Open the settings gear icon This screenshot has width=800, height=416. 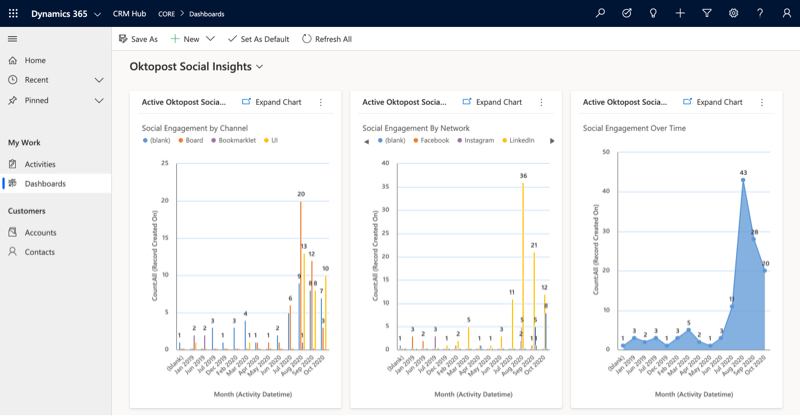pos(733,13)
